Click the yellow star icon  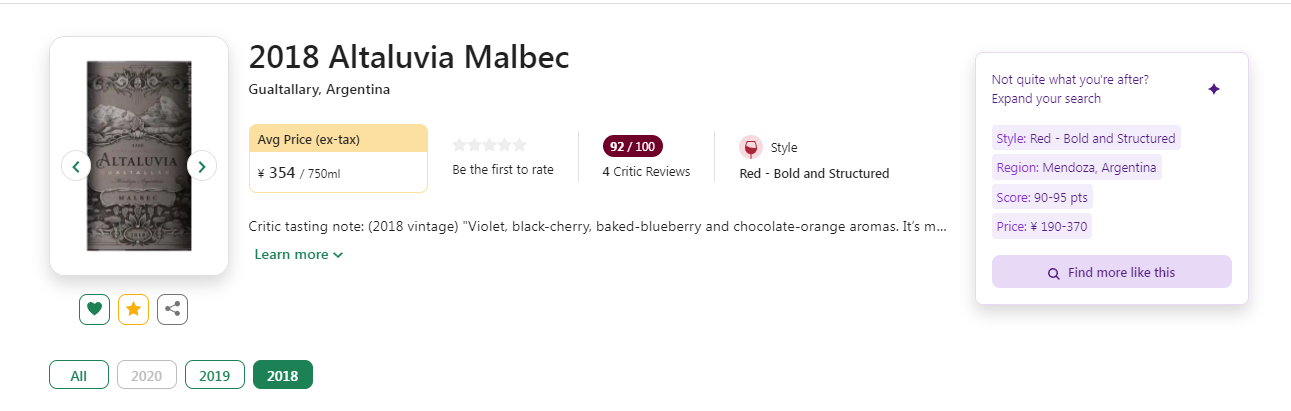pyautogui.click(x=133, y=310)
